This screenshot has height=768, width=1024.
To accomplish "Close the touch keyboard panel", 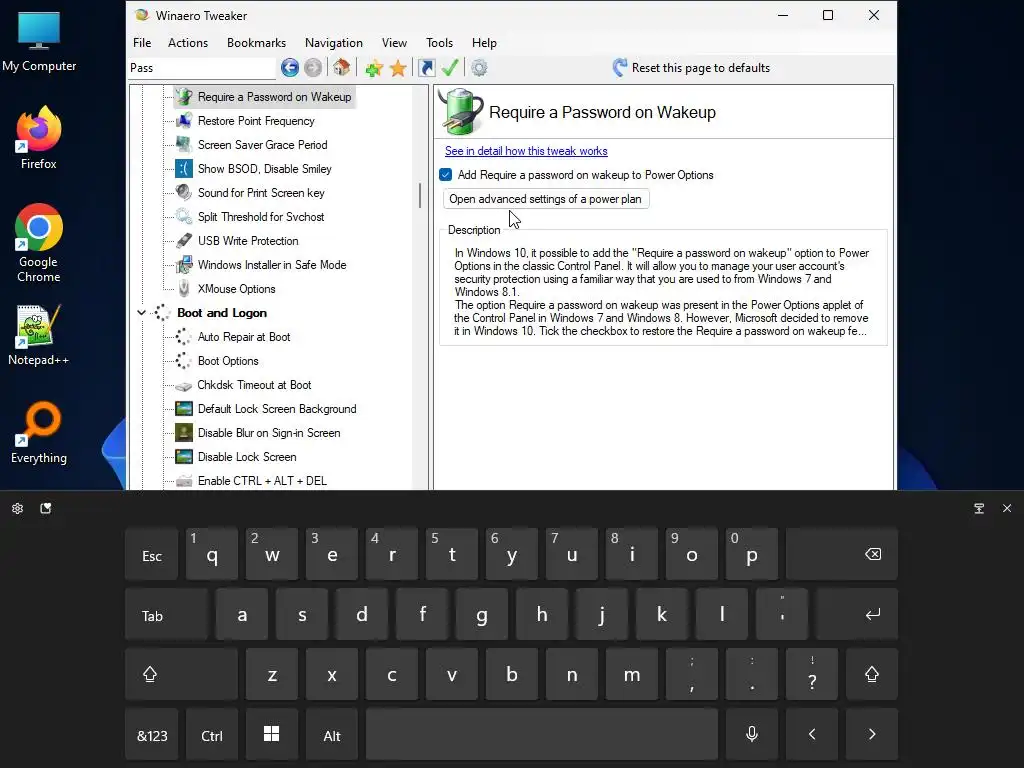I will point(1006,508).
